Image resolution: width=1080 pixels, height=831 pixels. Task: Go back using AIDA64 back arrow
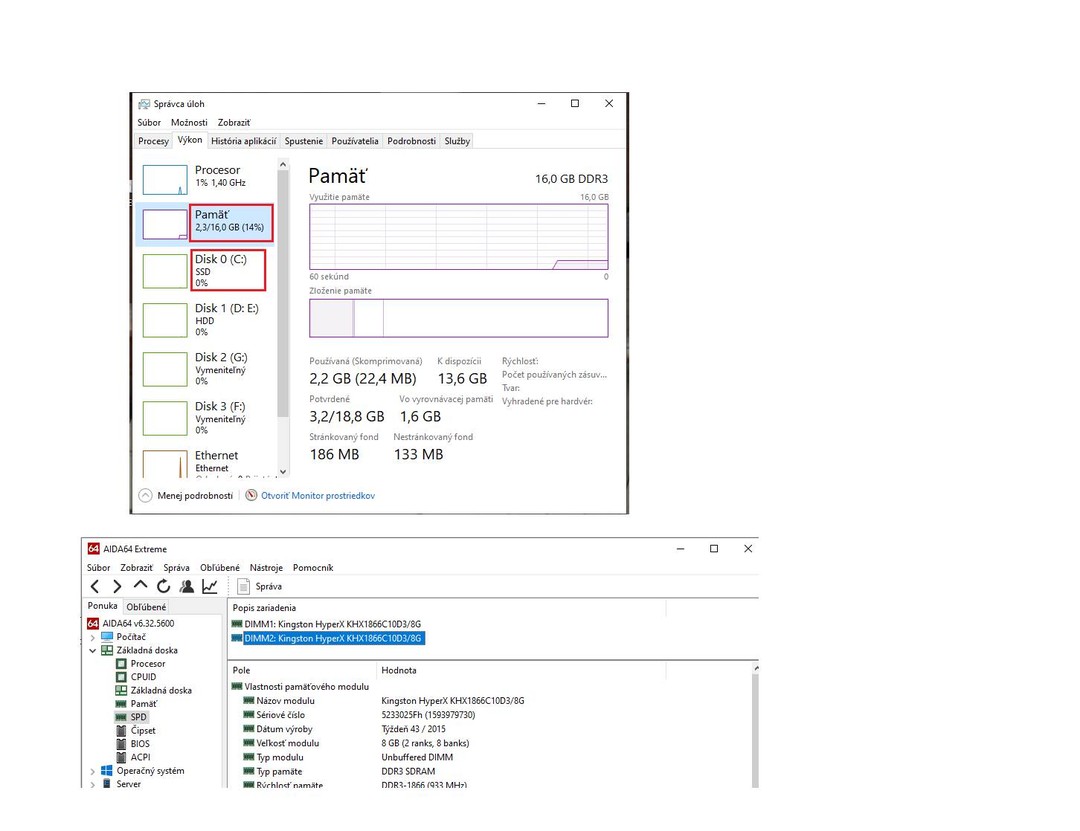coord(95,586)
